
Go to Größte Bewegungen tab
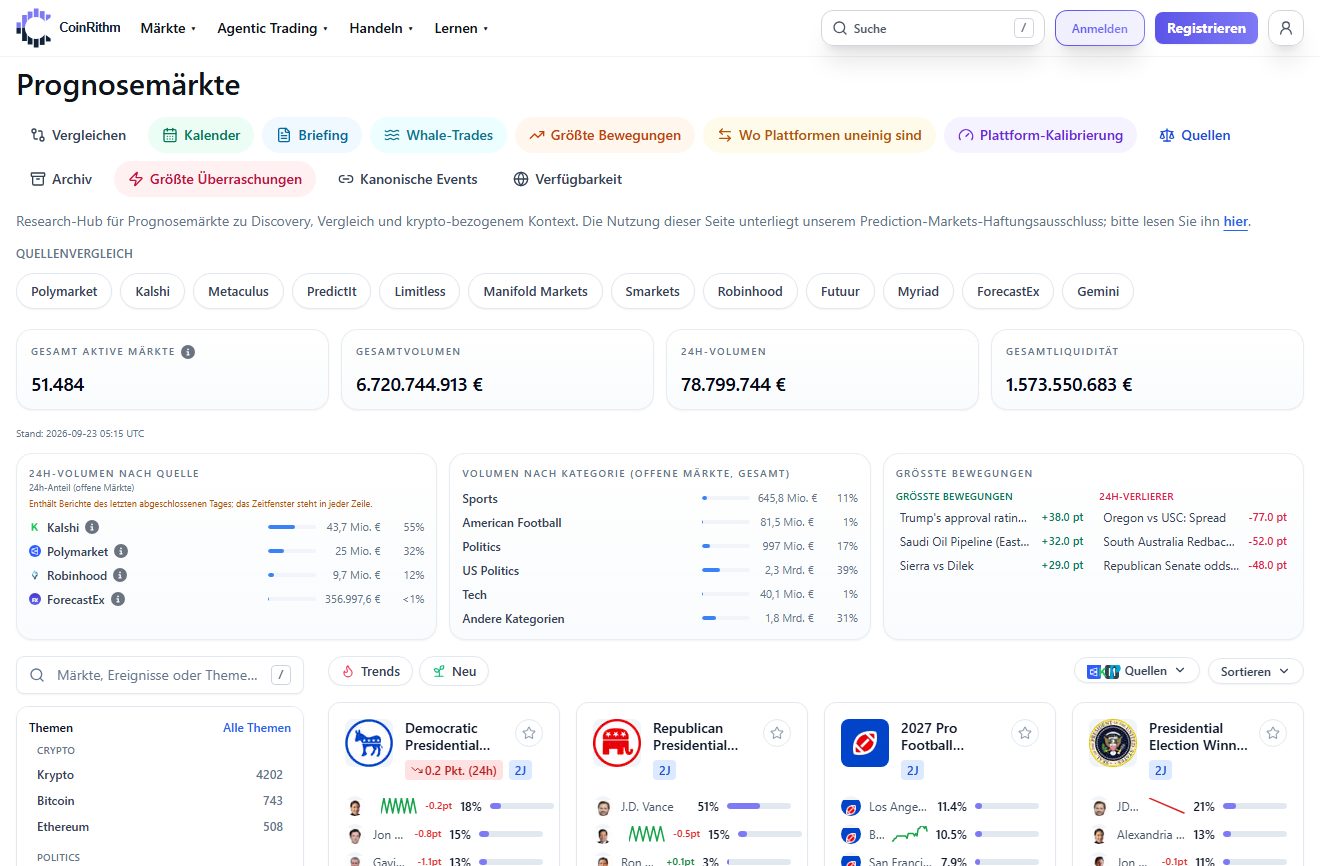click(x=605, y=135)
